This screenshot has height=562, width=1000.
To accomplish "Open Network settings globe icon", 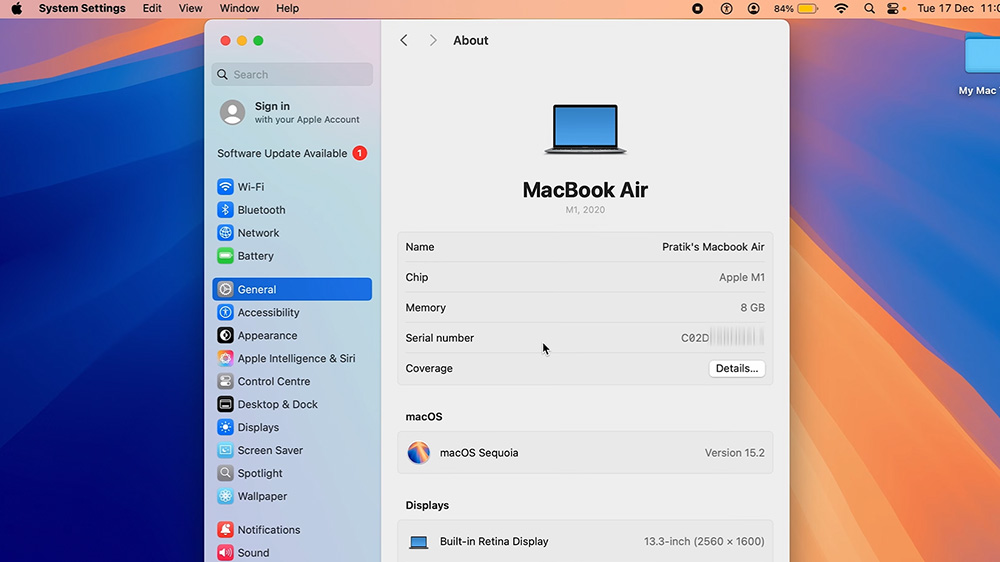I will 225,233.
